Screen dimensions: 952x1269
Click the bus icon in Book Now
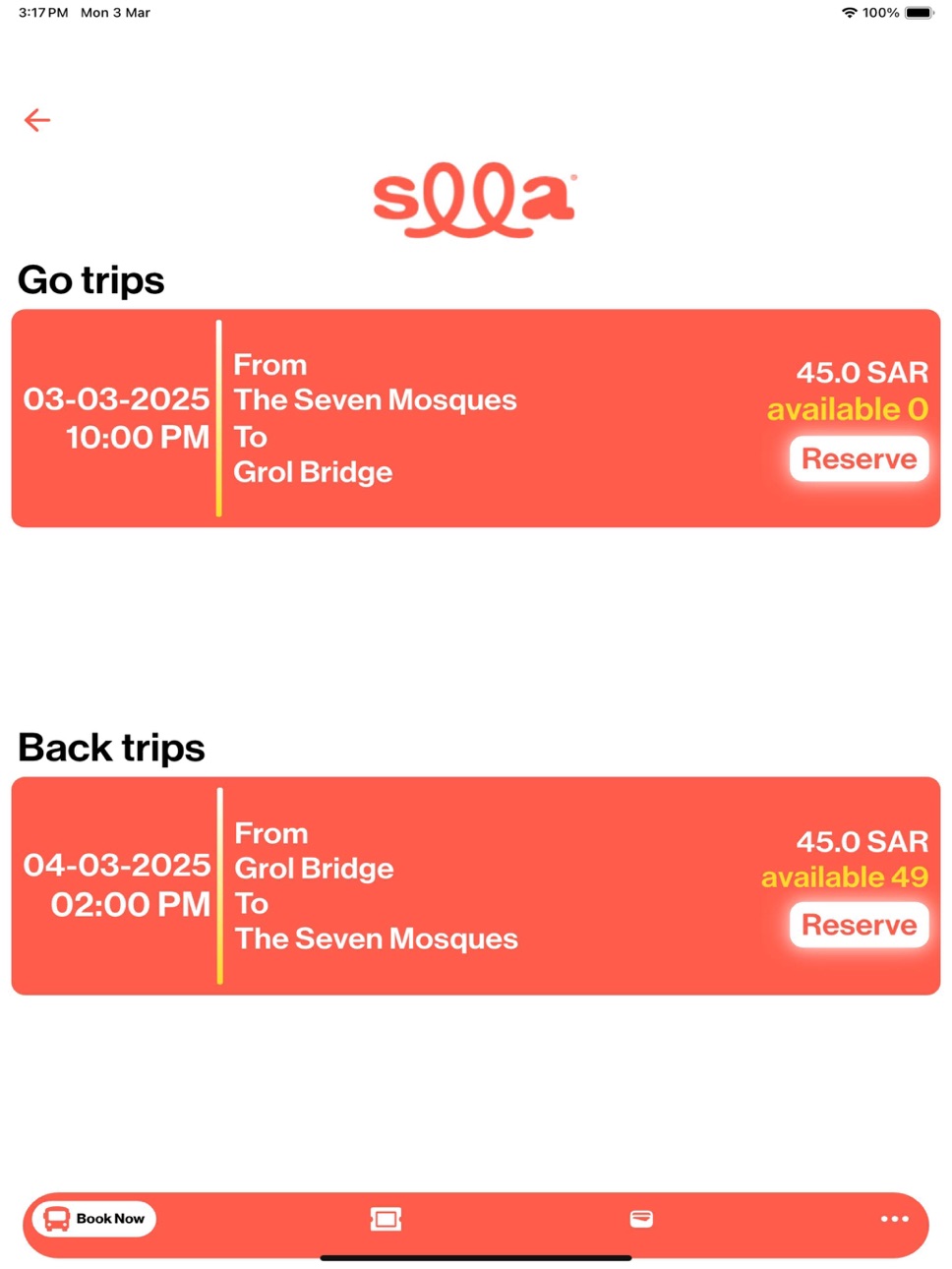point(57,1219)
